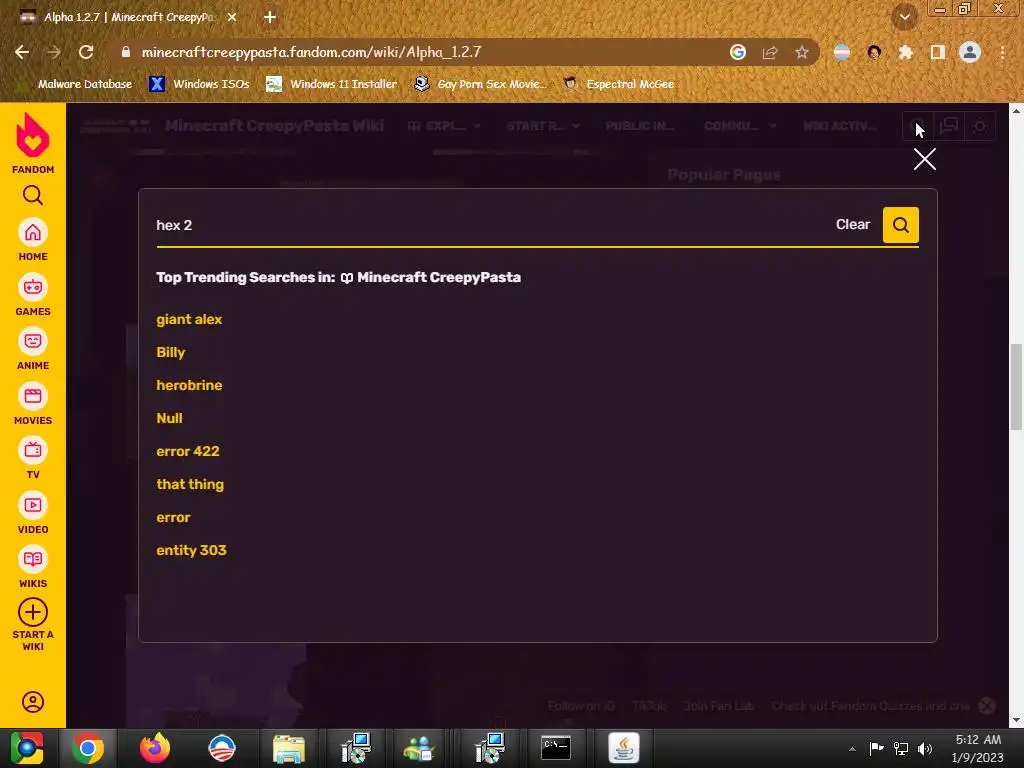The height and width of the screenshot is (768, 1024).
Task: Open a new browser tab
Action: tap(270, 18)
